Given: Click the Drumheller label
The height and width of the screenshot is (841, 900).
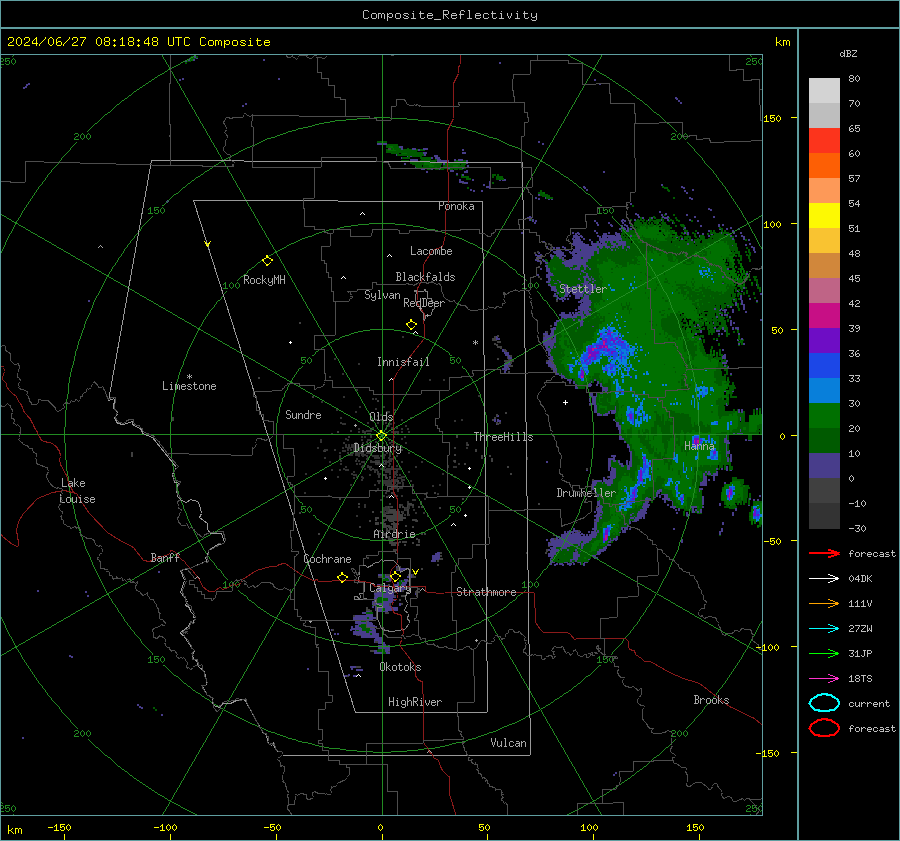Looking at the screenshot, I should pyautogui.click(x=586, y=493).
